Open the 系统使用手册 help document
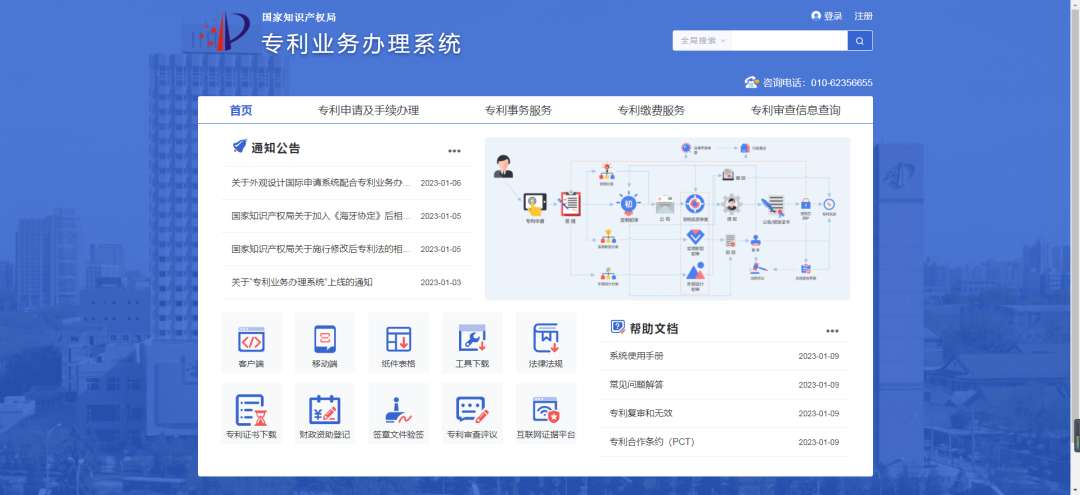Image resolution: width=1080 pixels, height=495 pixels. [x=636, y=356]
